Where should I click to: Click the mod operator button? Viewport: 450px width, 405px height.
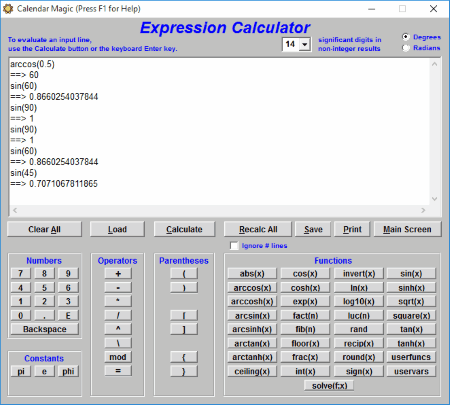tap(118, 357)
